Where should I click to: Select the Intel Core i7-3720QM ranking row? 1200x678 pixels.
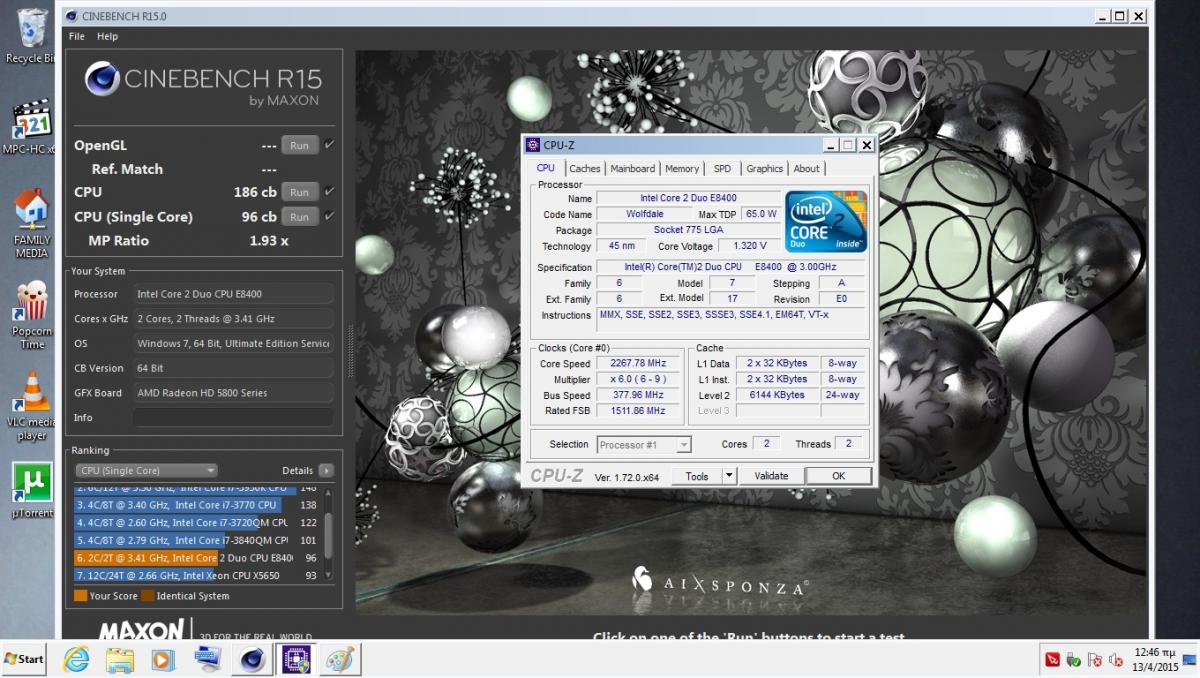click(x=197, y=523)
